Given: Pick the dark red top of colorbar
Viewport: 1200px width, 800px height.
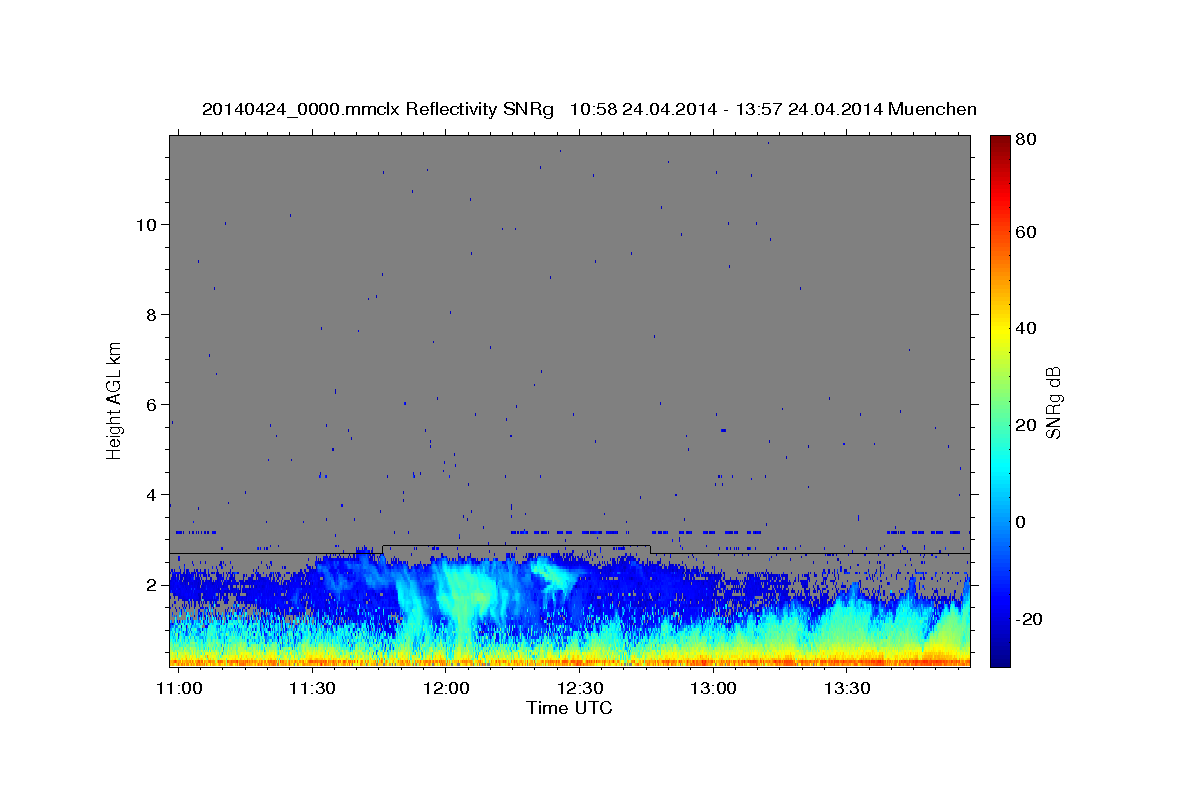Looking at the screenshot, I should 999,142.
